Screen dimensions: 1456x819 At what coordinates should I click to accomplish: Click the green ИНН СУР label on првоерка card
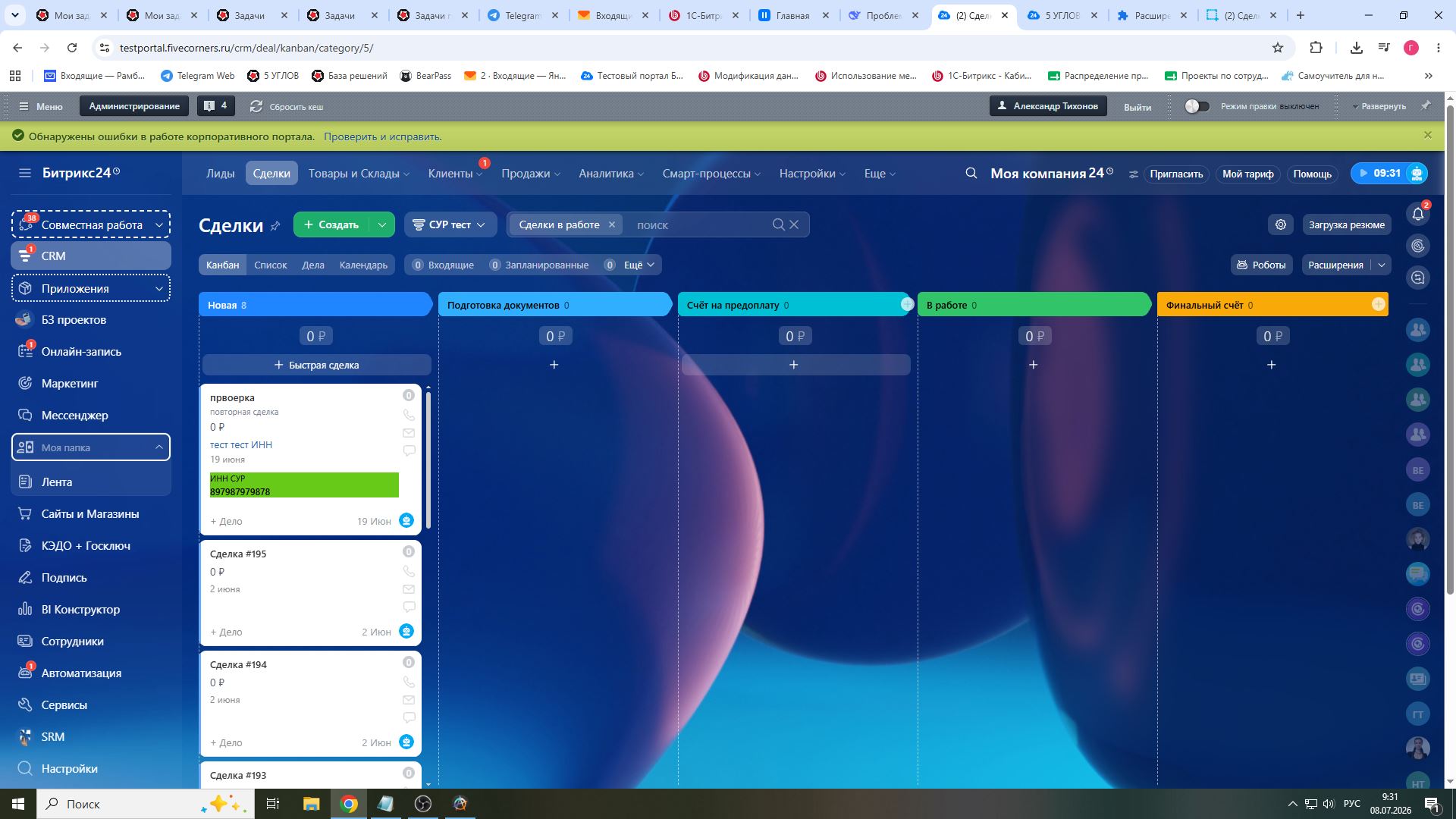tap(304, 485)
